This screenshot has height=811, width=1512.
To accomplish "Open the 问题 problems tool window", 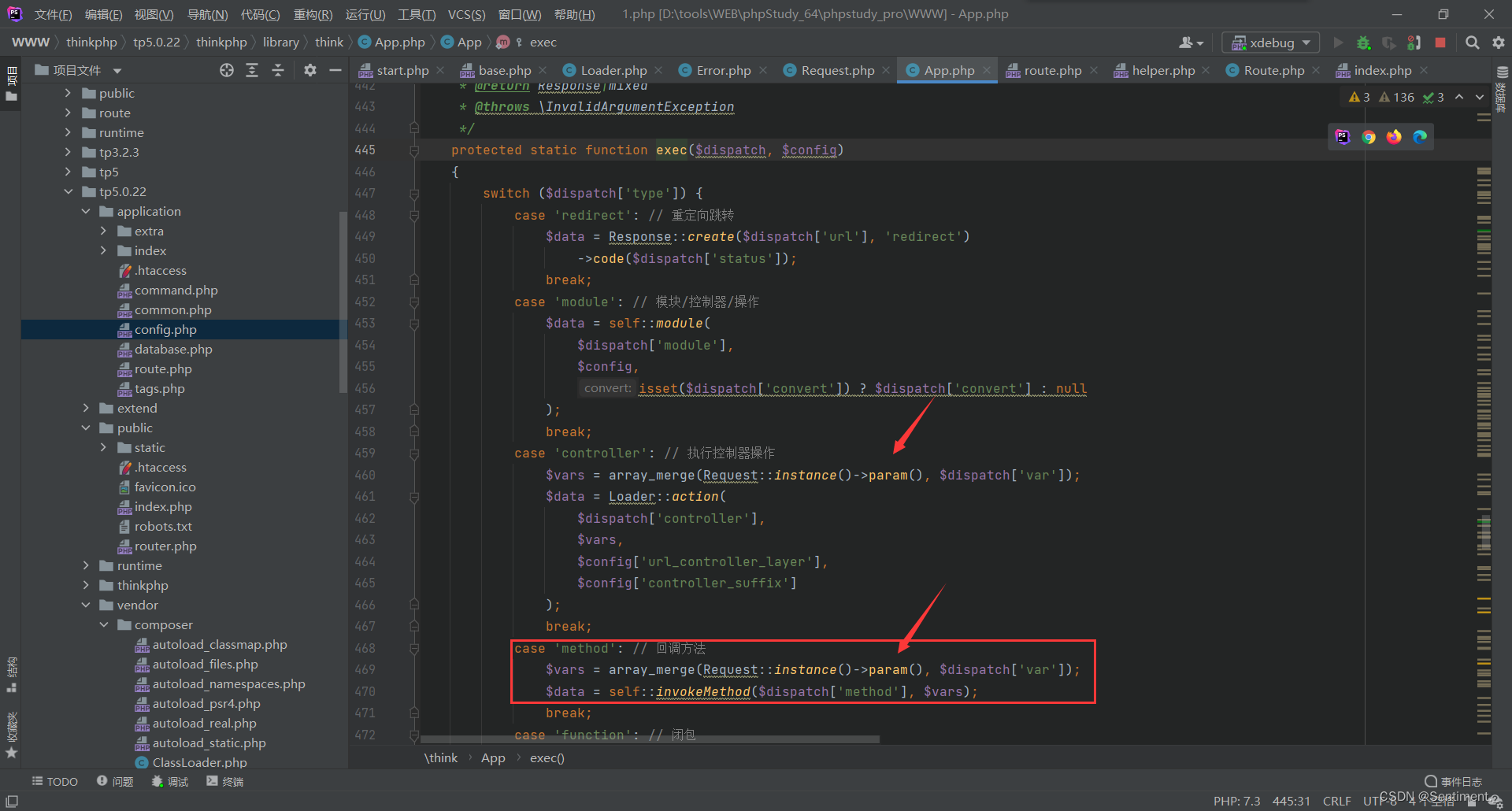I will tap(115, 781).
